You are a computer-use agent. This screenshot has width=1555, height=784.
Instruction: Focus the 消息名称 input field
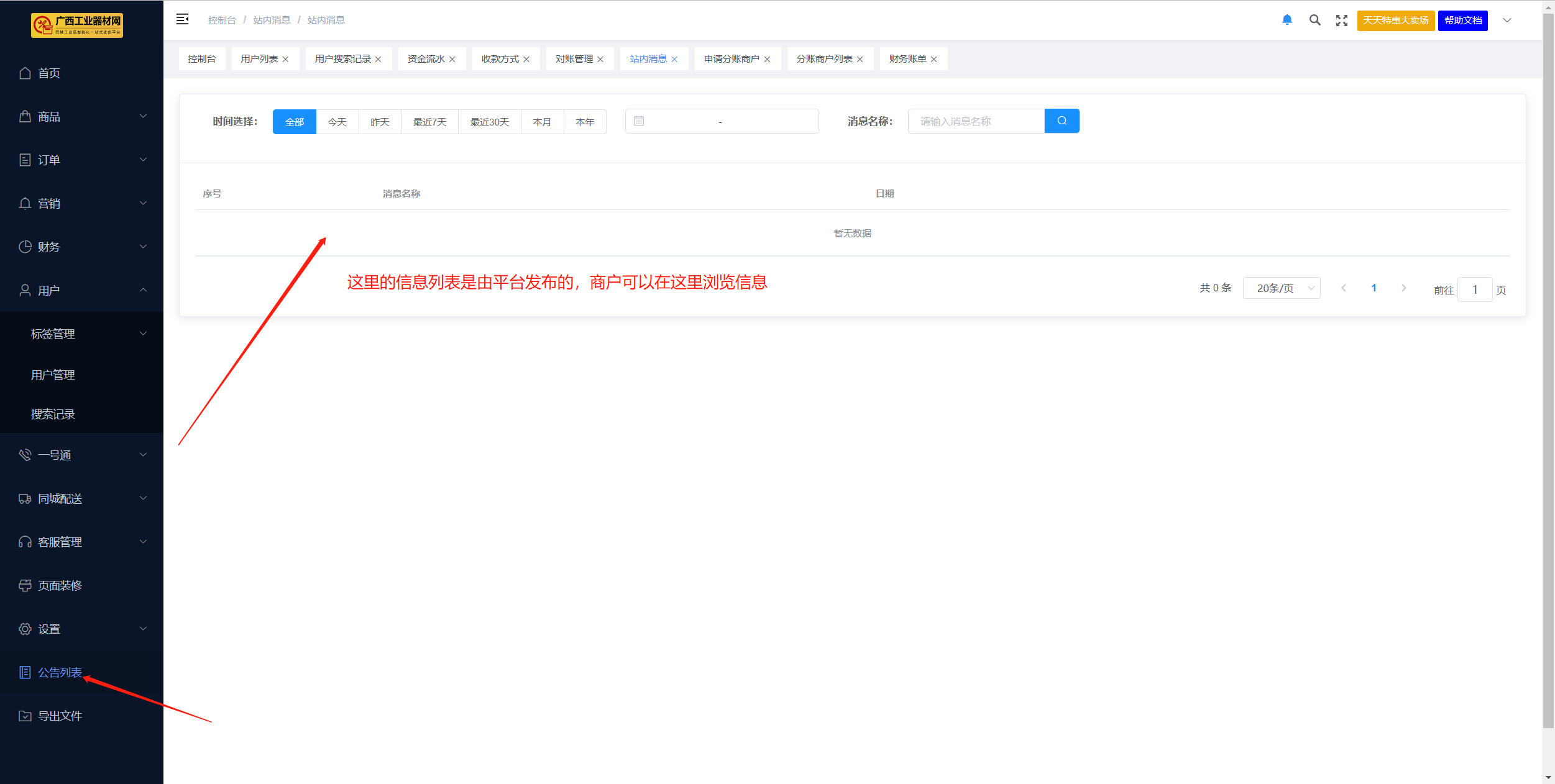(x=976, y=121)
